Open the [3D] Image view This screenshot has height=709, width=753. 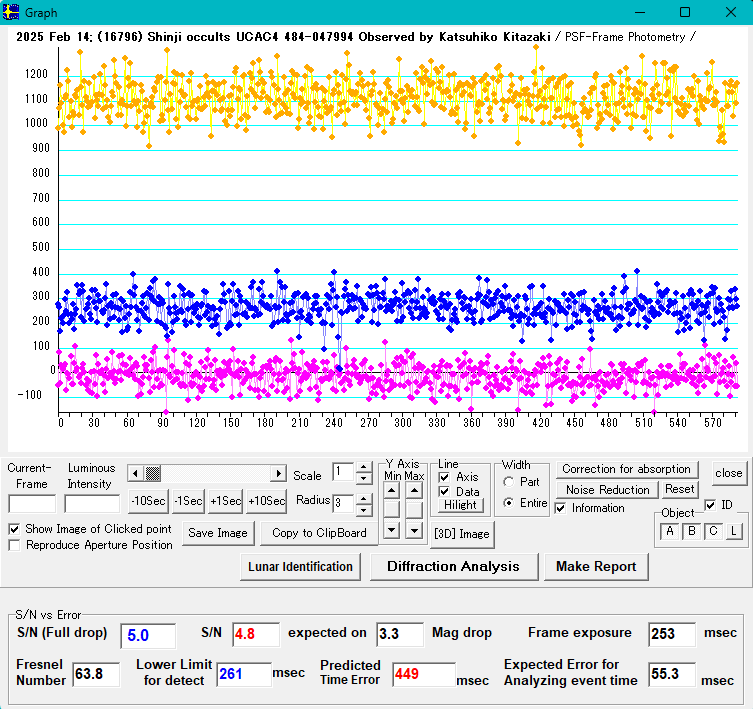click(461, 533)
